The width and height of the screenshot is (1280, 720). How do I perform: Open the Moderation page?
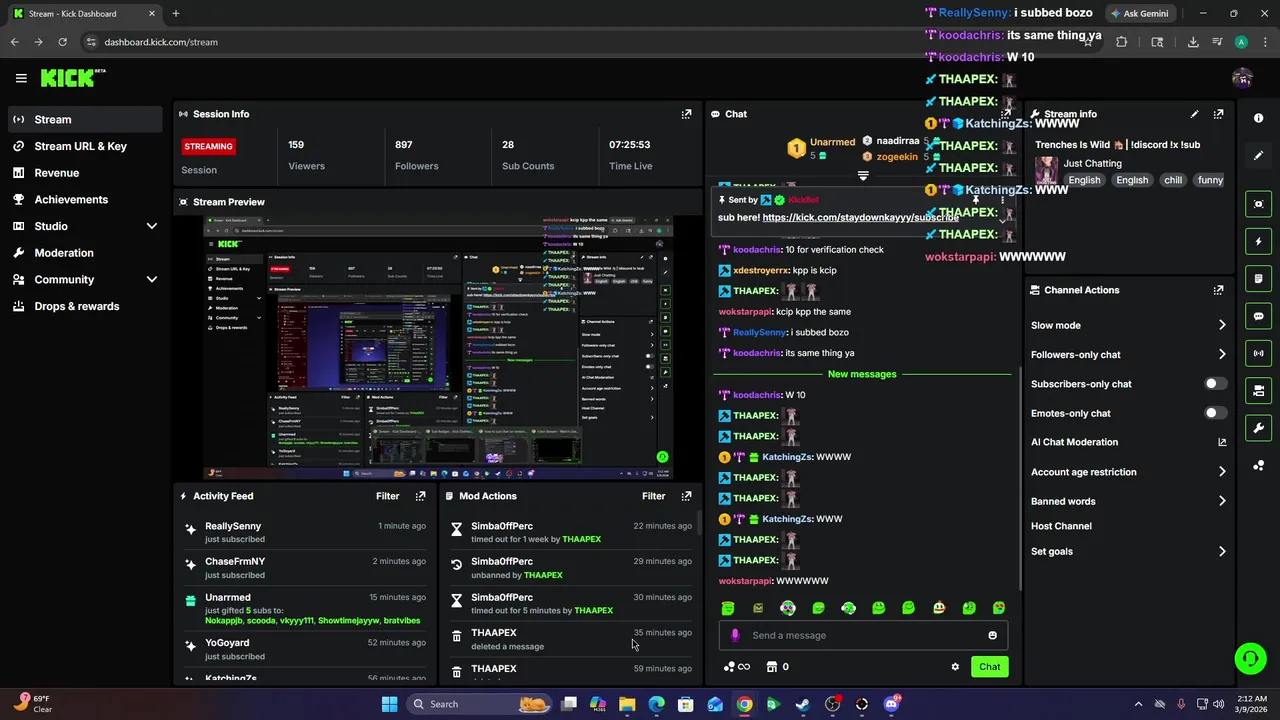[x=85, y=253]
